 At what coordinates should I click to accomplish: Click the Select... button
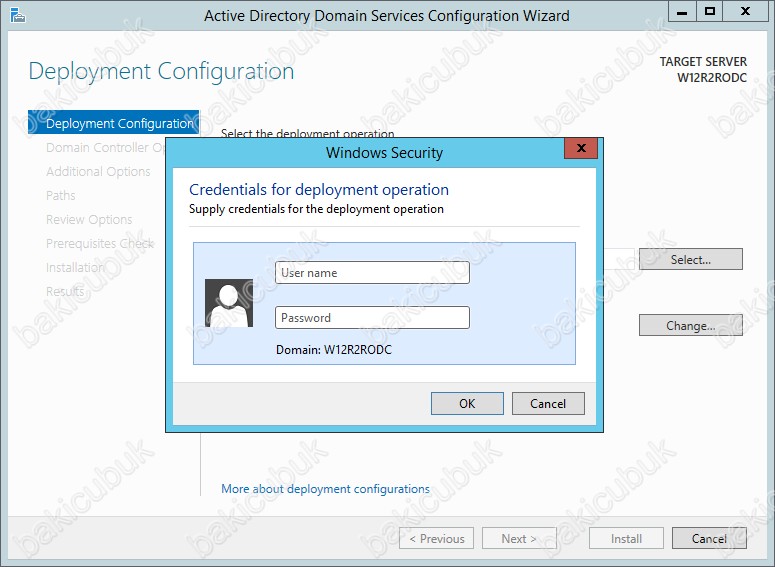coord(690,259)
